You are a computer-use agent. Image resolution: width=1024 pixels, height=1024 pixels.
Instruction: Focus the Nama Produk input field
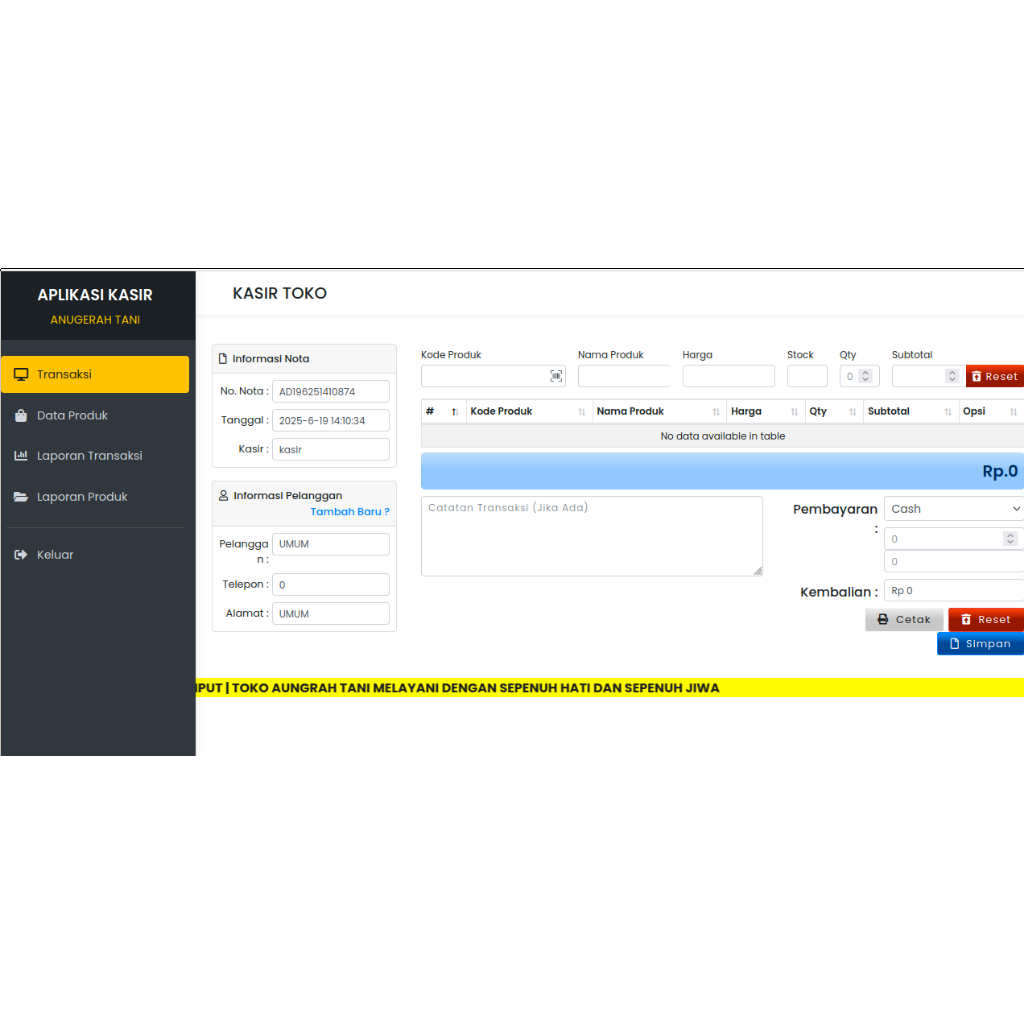[624, 376]
